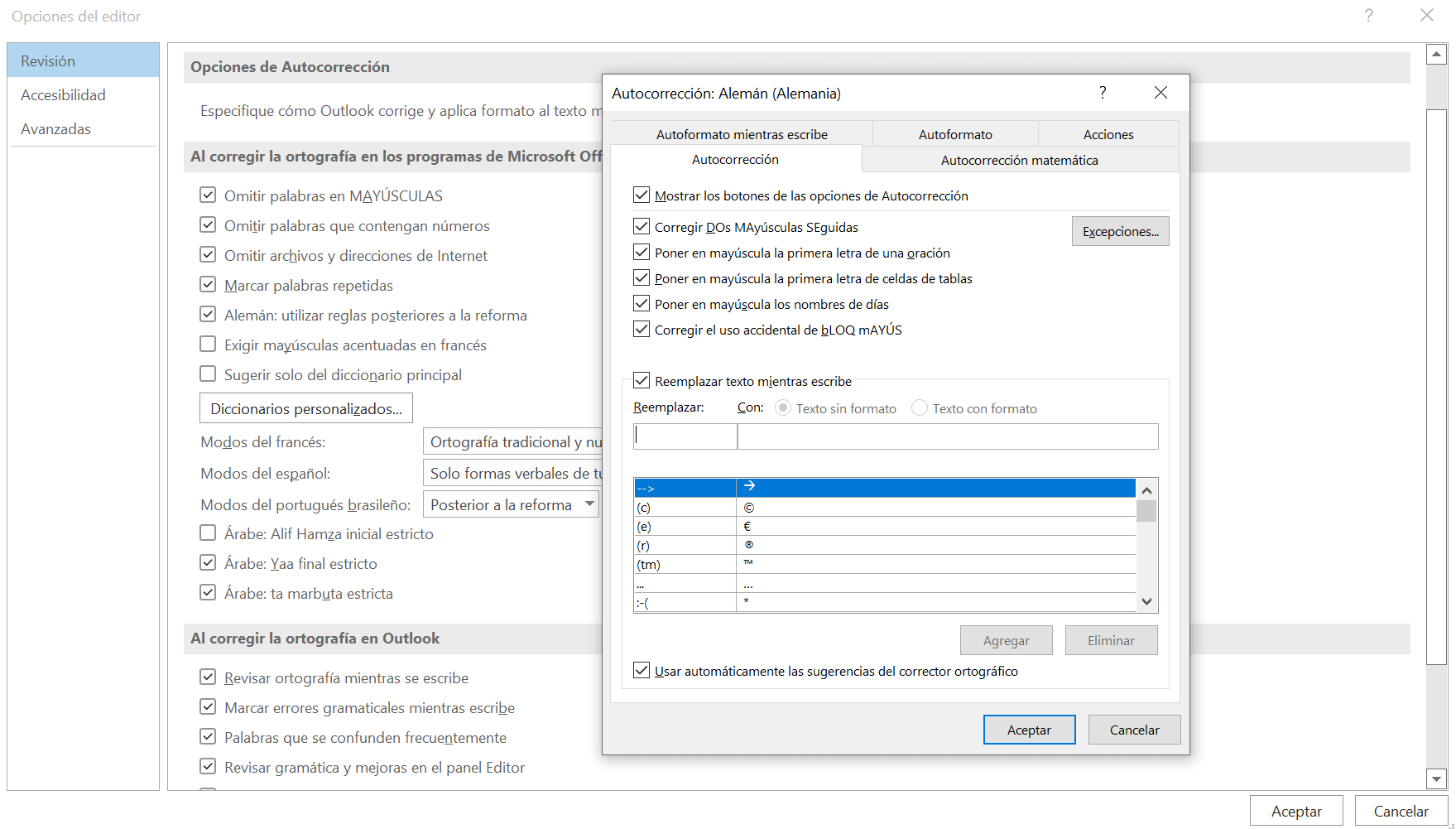Toggle Revisar ortografía mientras se escribe
1456x829 pixels.
tap(208, 677)
